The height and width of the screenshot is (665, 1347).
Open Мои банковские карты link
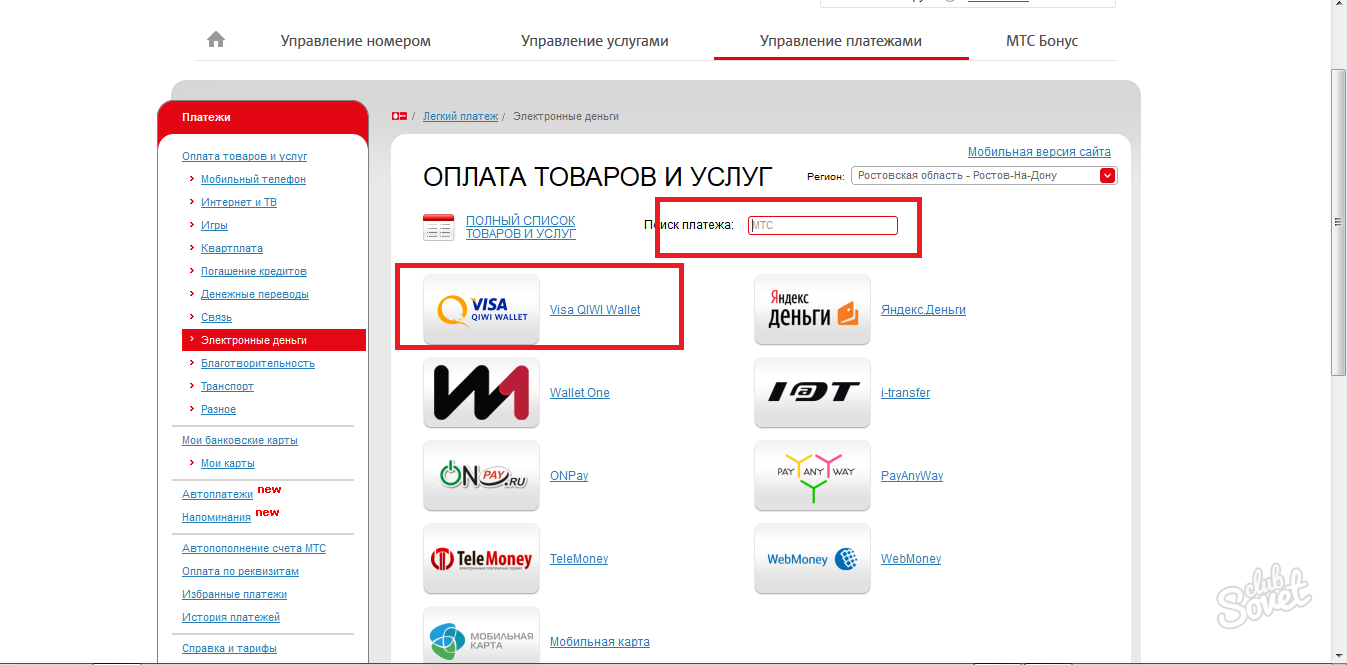pos(240,440)
